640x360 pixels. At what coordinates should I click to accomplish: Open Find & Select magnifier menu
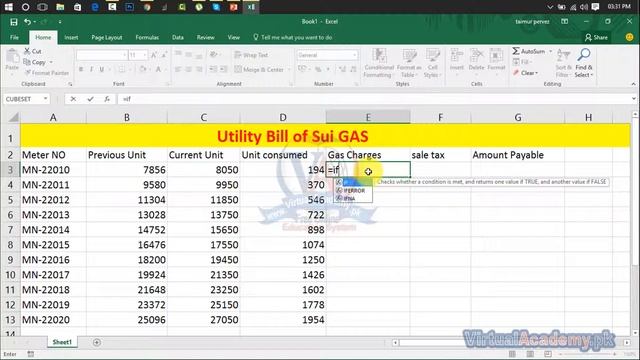(584, 63)
